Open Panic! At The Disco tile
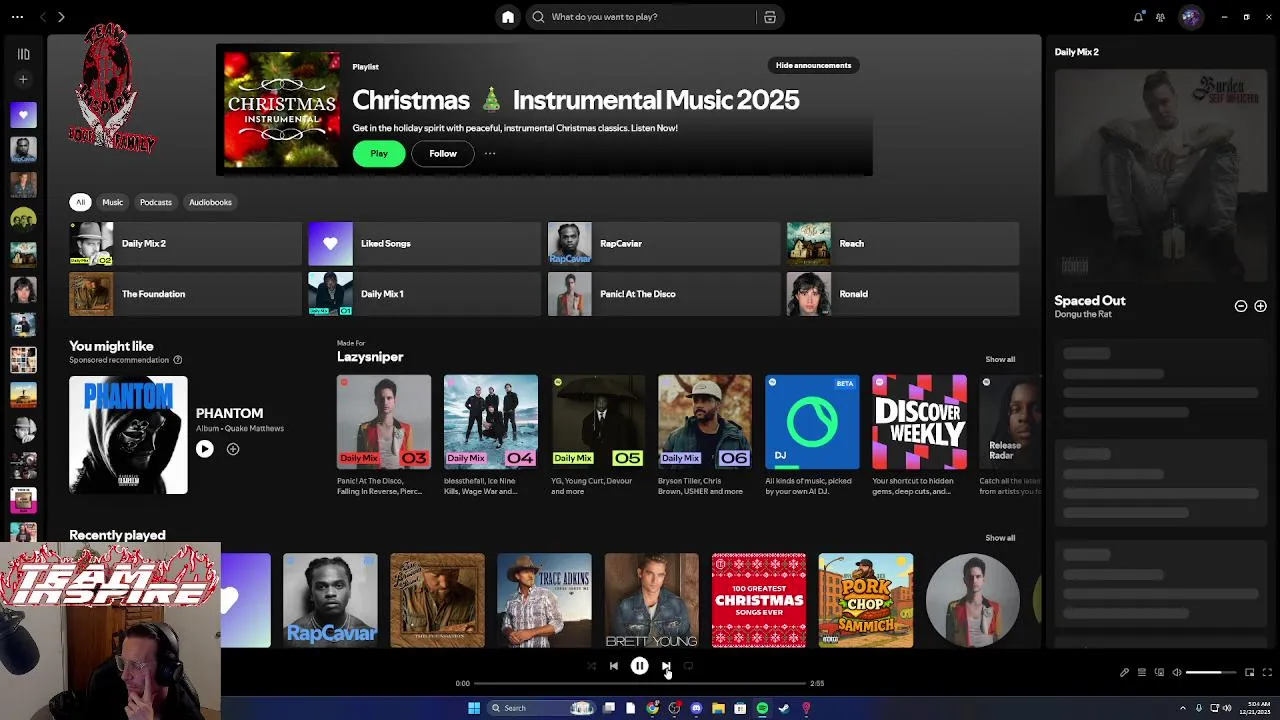 pyautogui.click(x=664, y=294)
